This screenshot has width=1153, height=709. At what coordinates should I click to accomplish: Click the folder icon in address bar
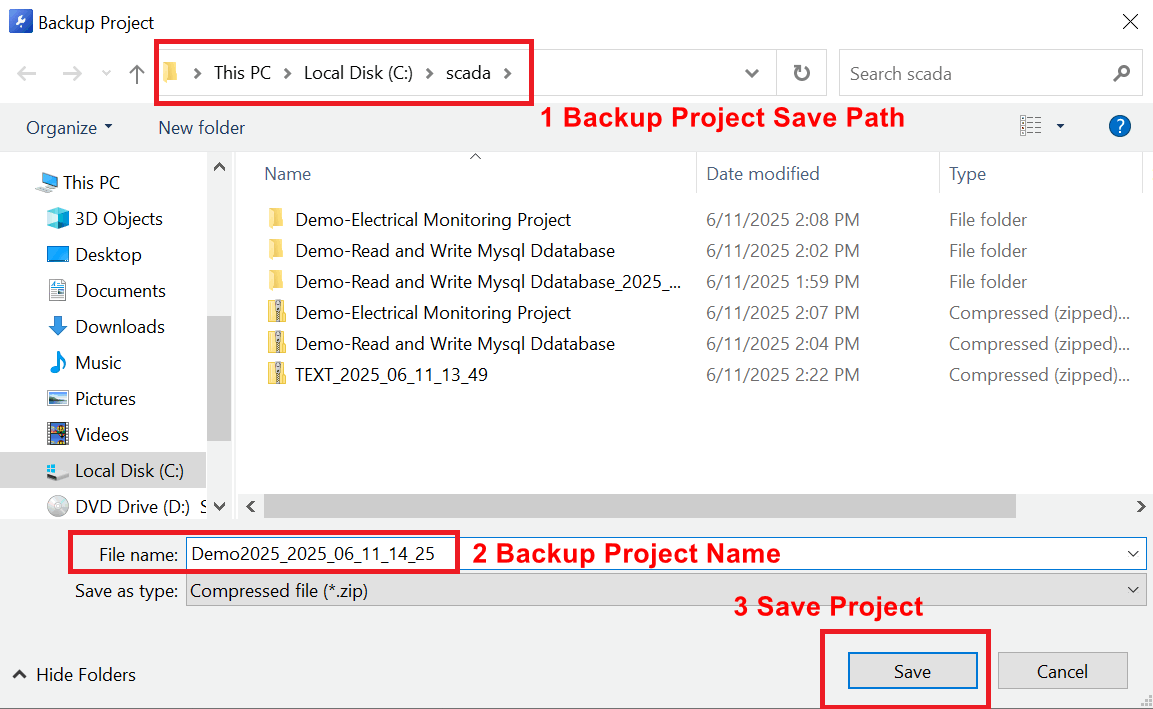click(171, 72)
